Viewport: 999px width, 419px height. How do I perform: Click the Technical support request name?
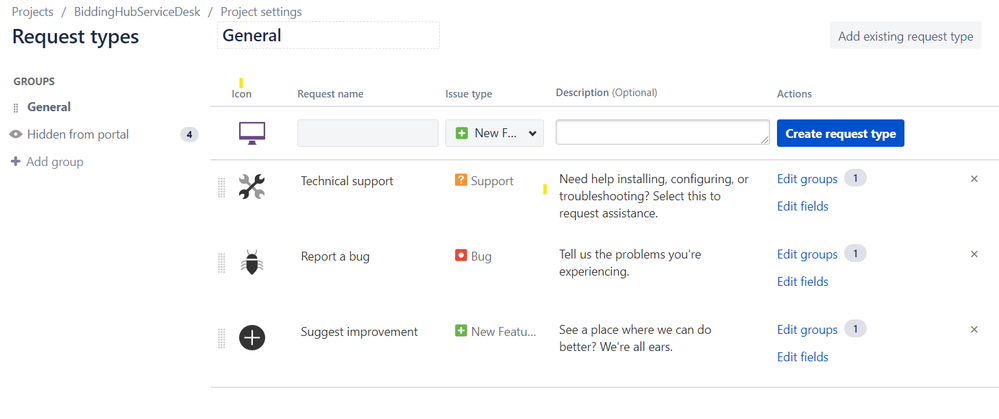[x=347, y=181]
